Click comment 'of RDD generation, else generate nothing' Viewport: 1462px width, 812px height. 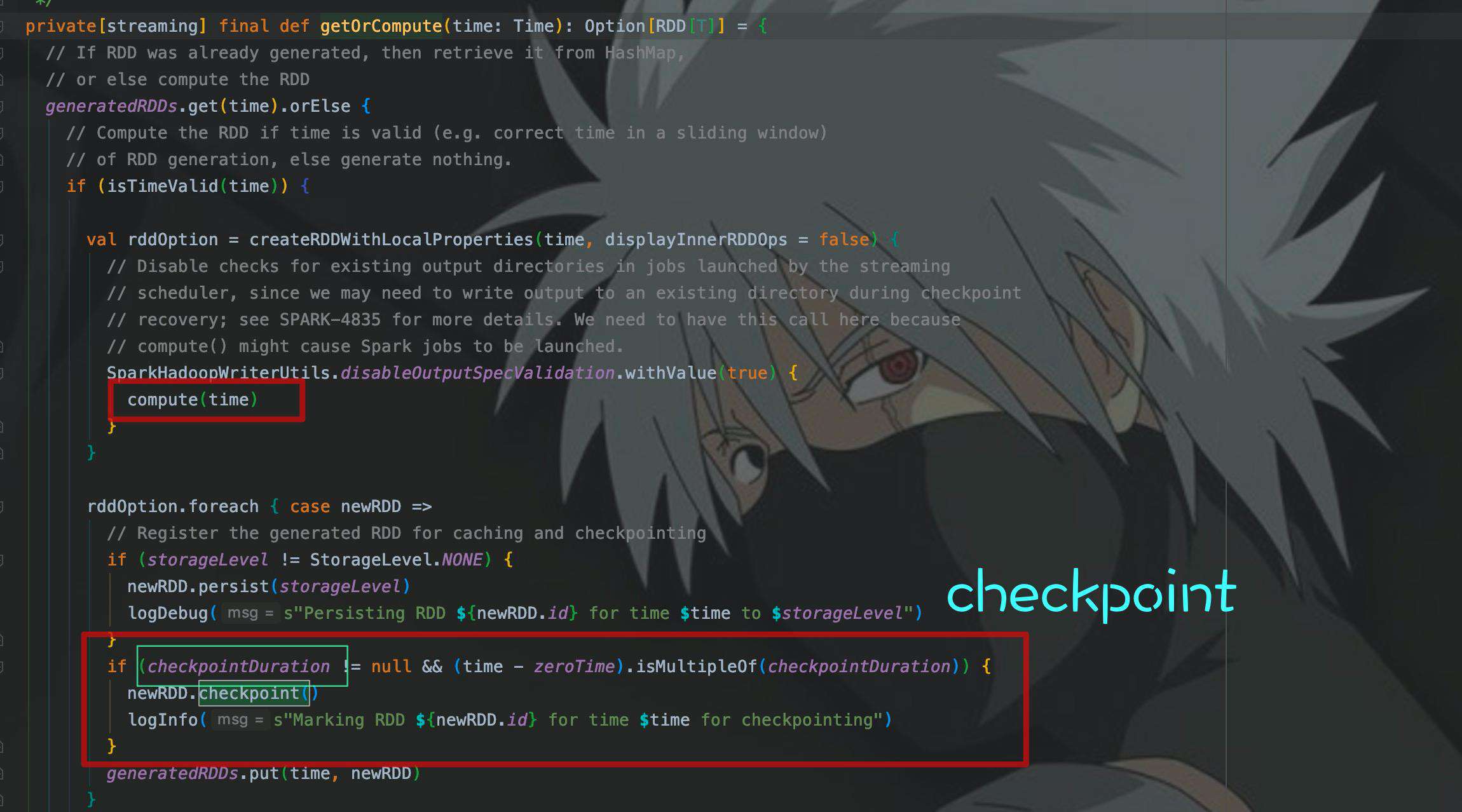(x=289, y=159)
